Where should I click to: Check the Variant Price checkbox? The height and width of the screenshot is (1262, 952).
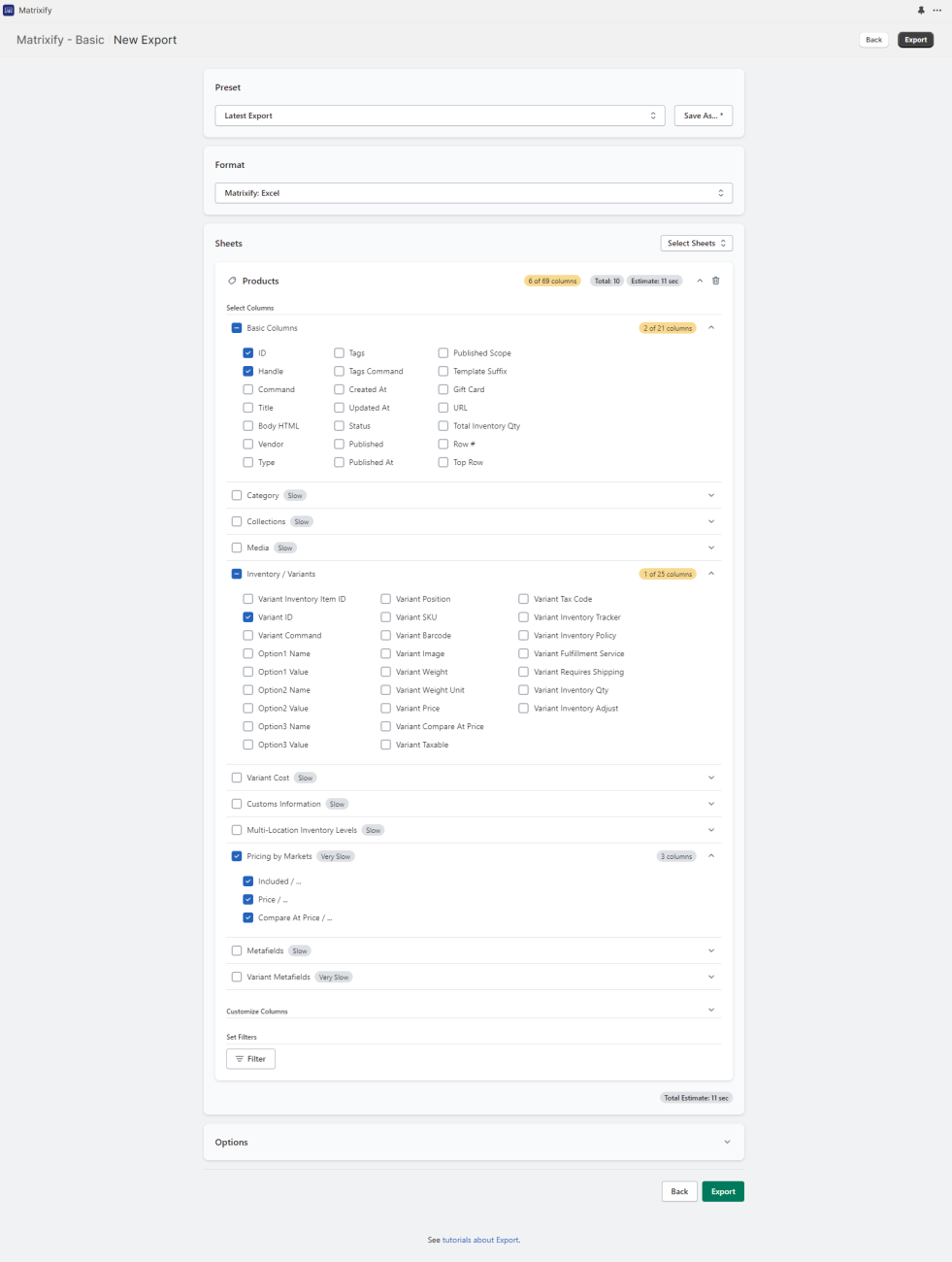(385, 708)
